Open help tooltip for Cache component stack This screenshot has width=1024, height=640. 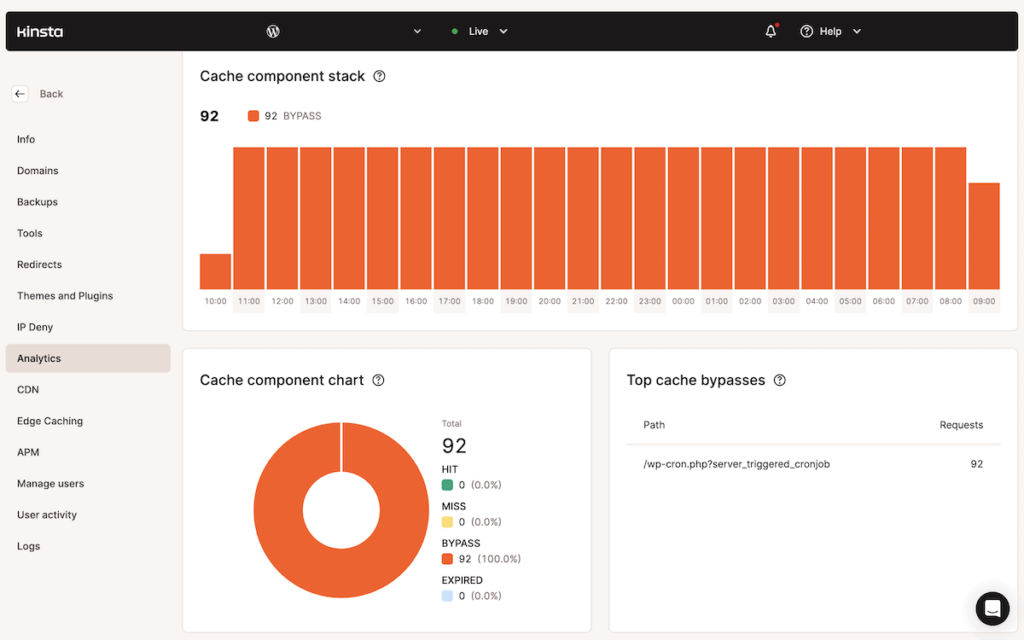tap(379, 76)
